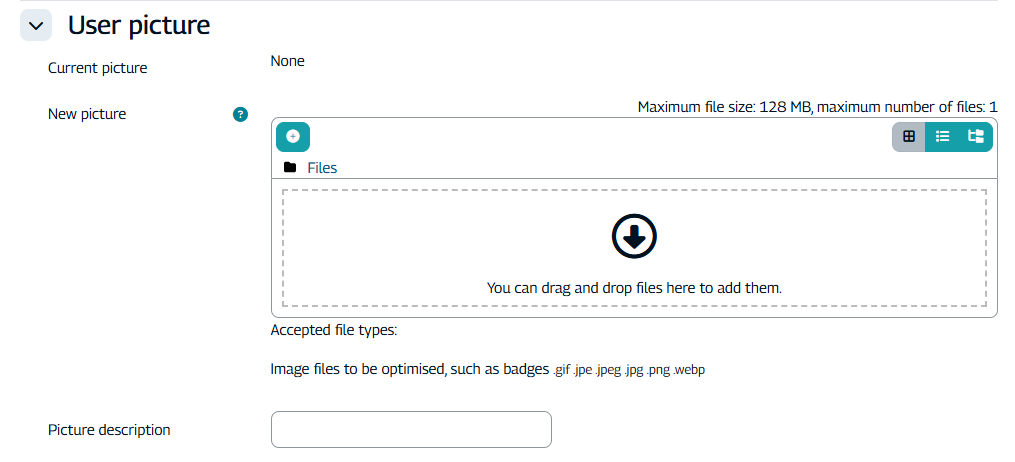The height and width of the screenshot is (462, 1015).
Task: Click the Accepted file types text
Action: coord(333,330)
